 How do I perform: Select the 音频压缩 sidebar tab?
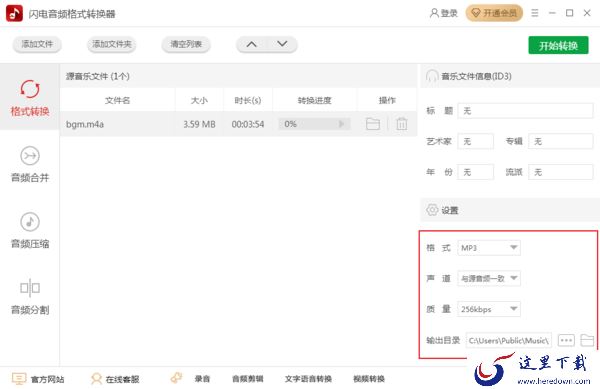point(30,230)
